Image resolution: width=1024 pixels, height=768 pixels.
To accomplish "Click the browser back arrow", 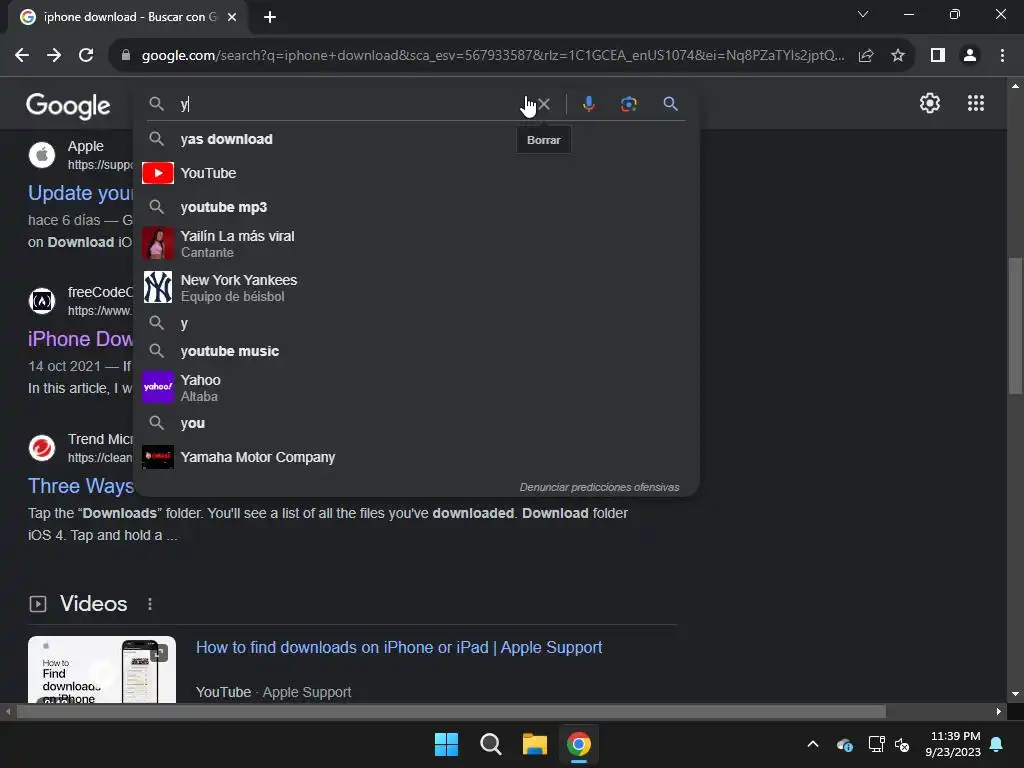I will tap(22, 56).
